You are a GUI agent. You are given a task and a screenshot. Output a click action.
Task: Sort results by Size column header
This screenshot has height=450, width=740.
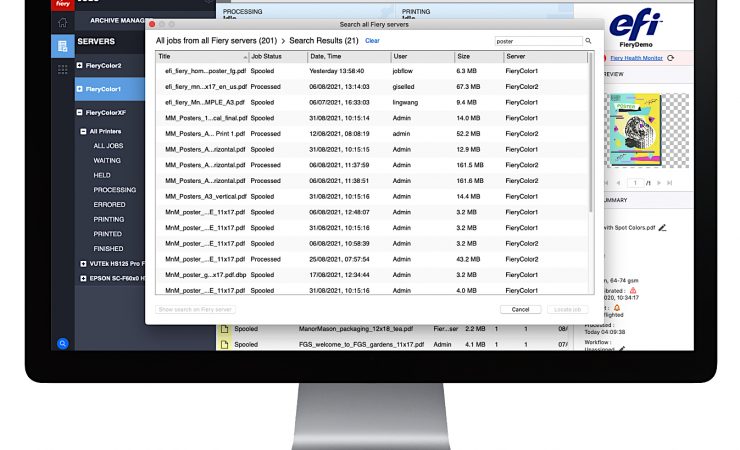point(463,57)
